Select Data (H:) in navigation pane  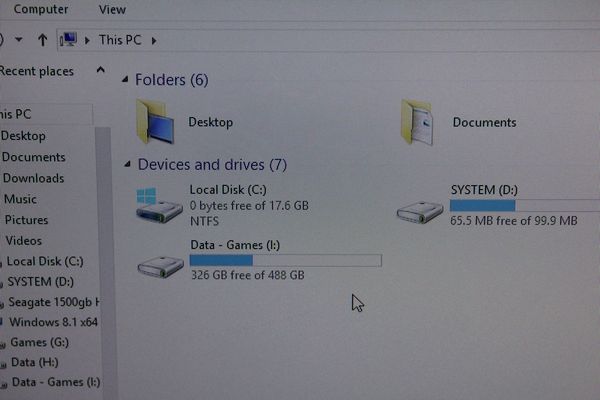[x=34, y=362]
